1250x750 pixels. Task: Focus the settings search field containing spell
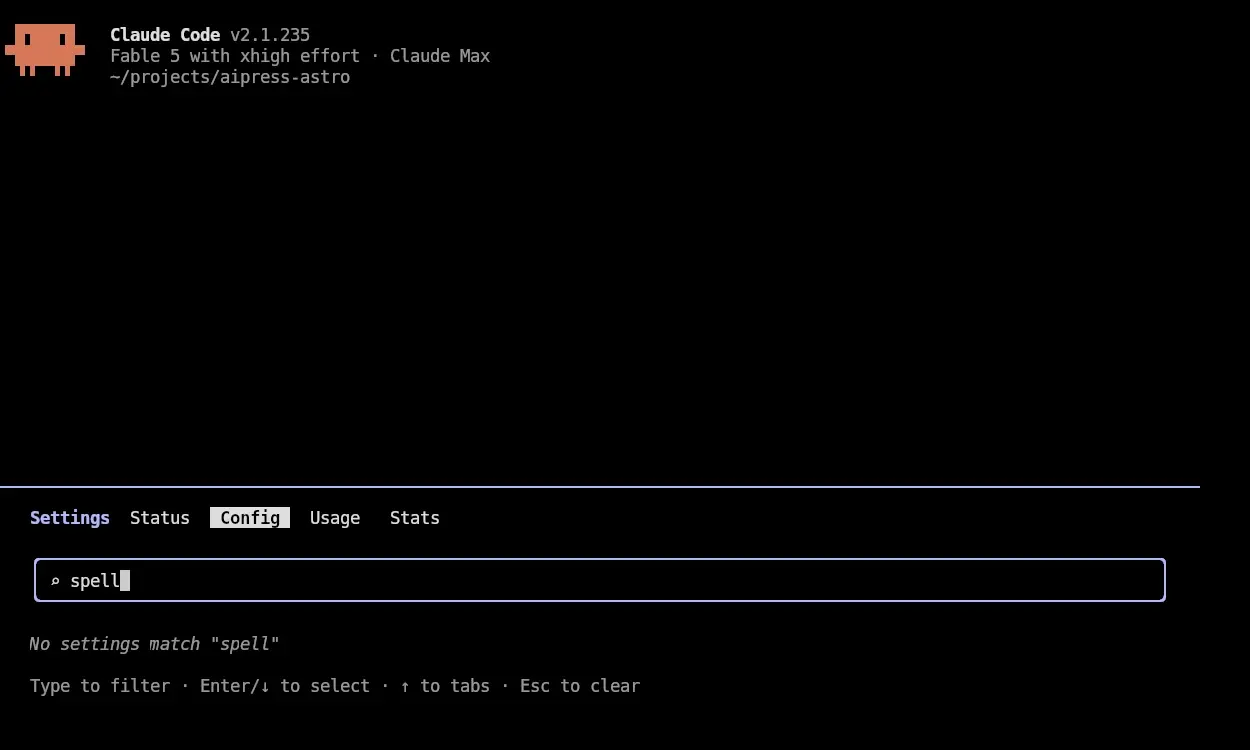point(600,580)
